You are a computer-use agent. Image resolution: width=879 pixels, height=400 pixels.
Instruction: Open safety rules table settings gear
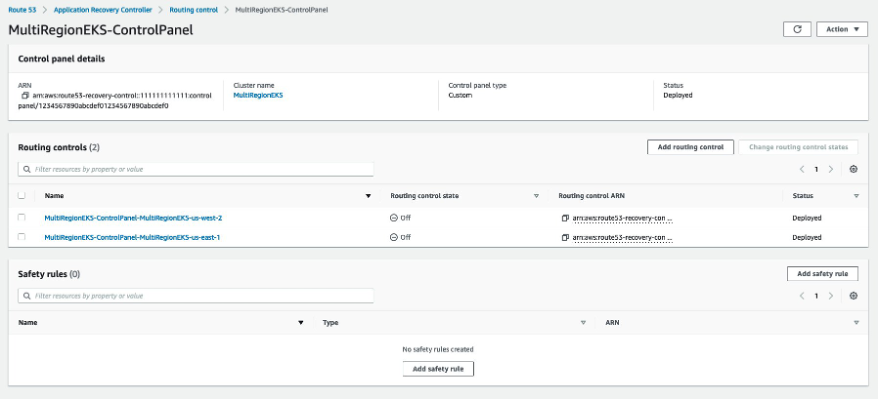click(x=853, y=296)
